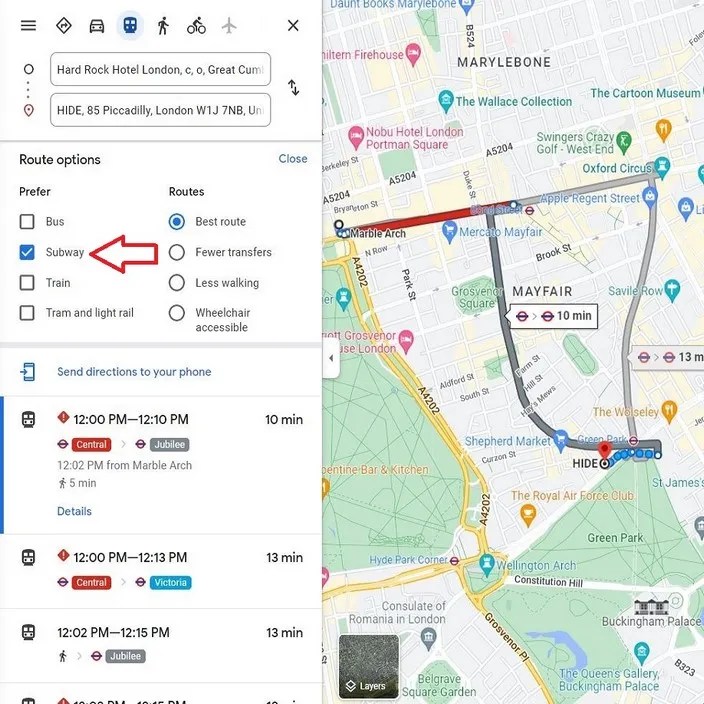Click Send directions to your phone

point(134,372)
